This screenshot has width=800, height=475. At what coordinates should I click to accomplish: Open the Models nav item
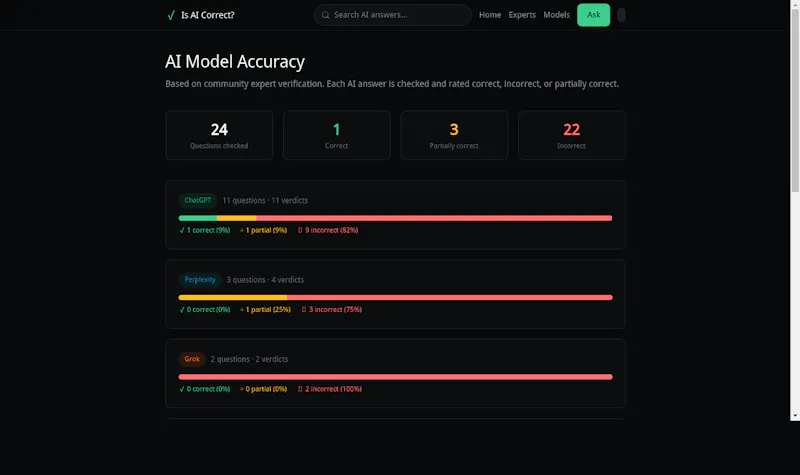(x=556, y=15)
